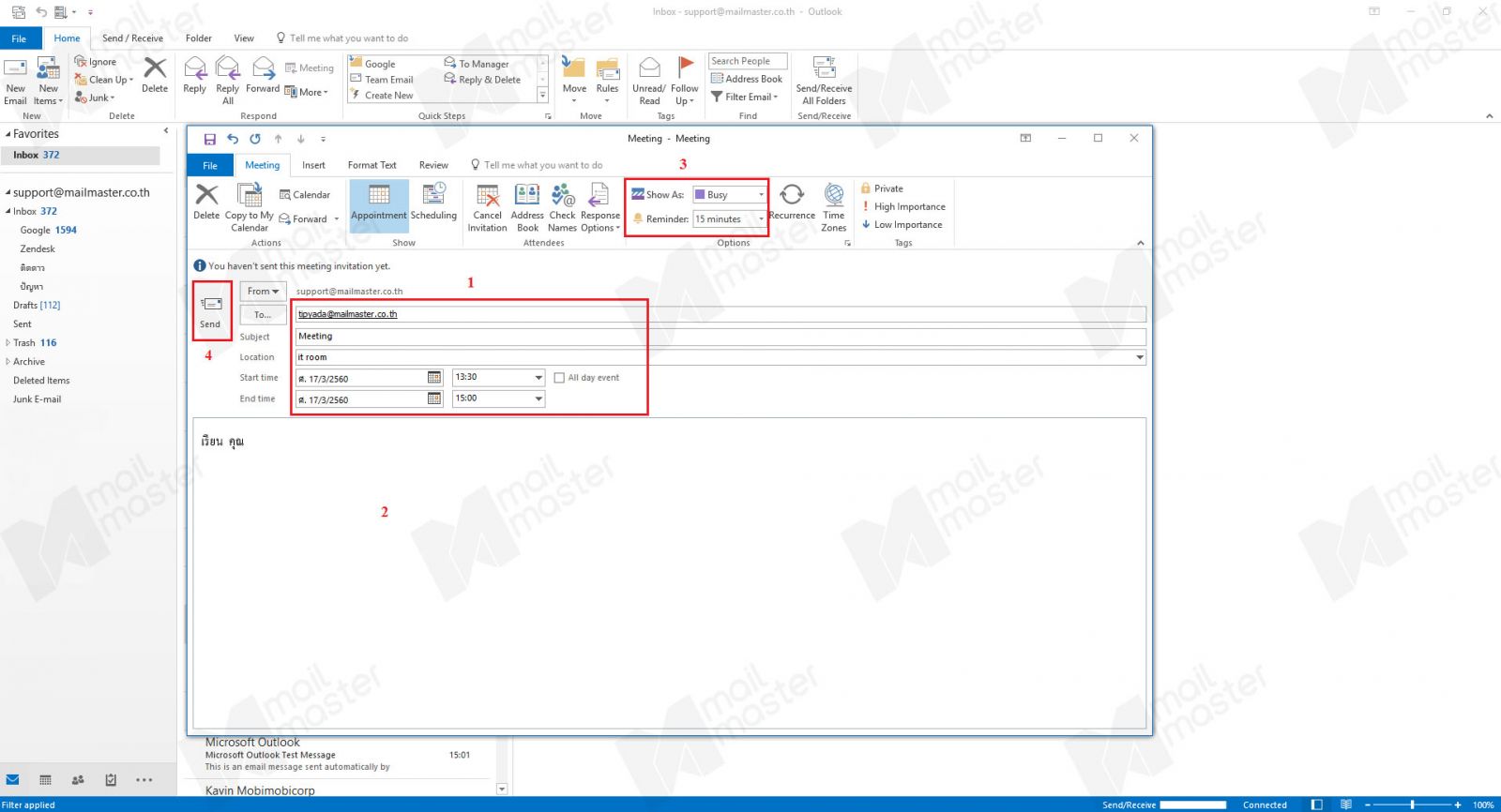Click in the meeting message body
Image resolution: width=1501 pixels, height=812 pixels.
point(669,572)
